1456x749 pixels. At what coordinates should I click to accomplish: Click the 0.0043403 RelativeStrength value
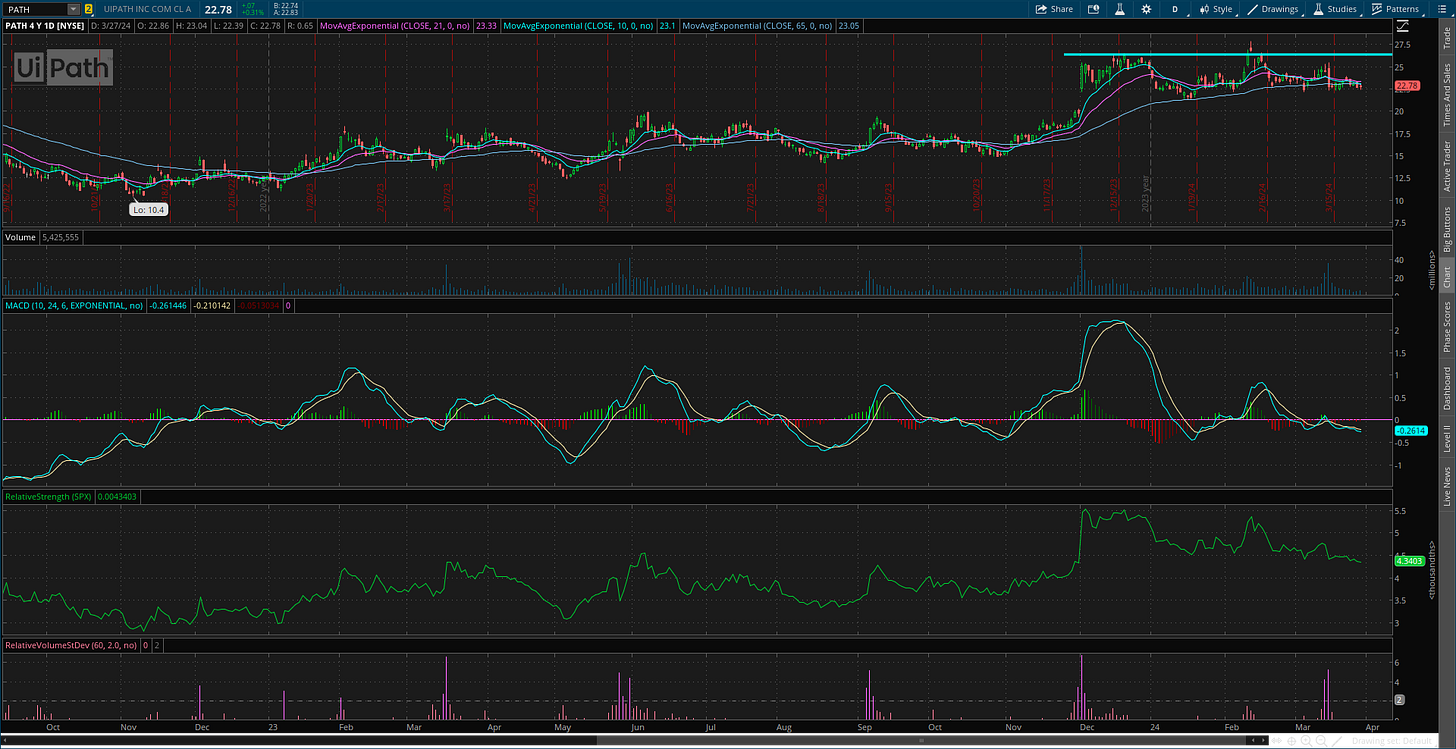click(x=120, y=496)
